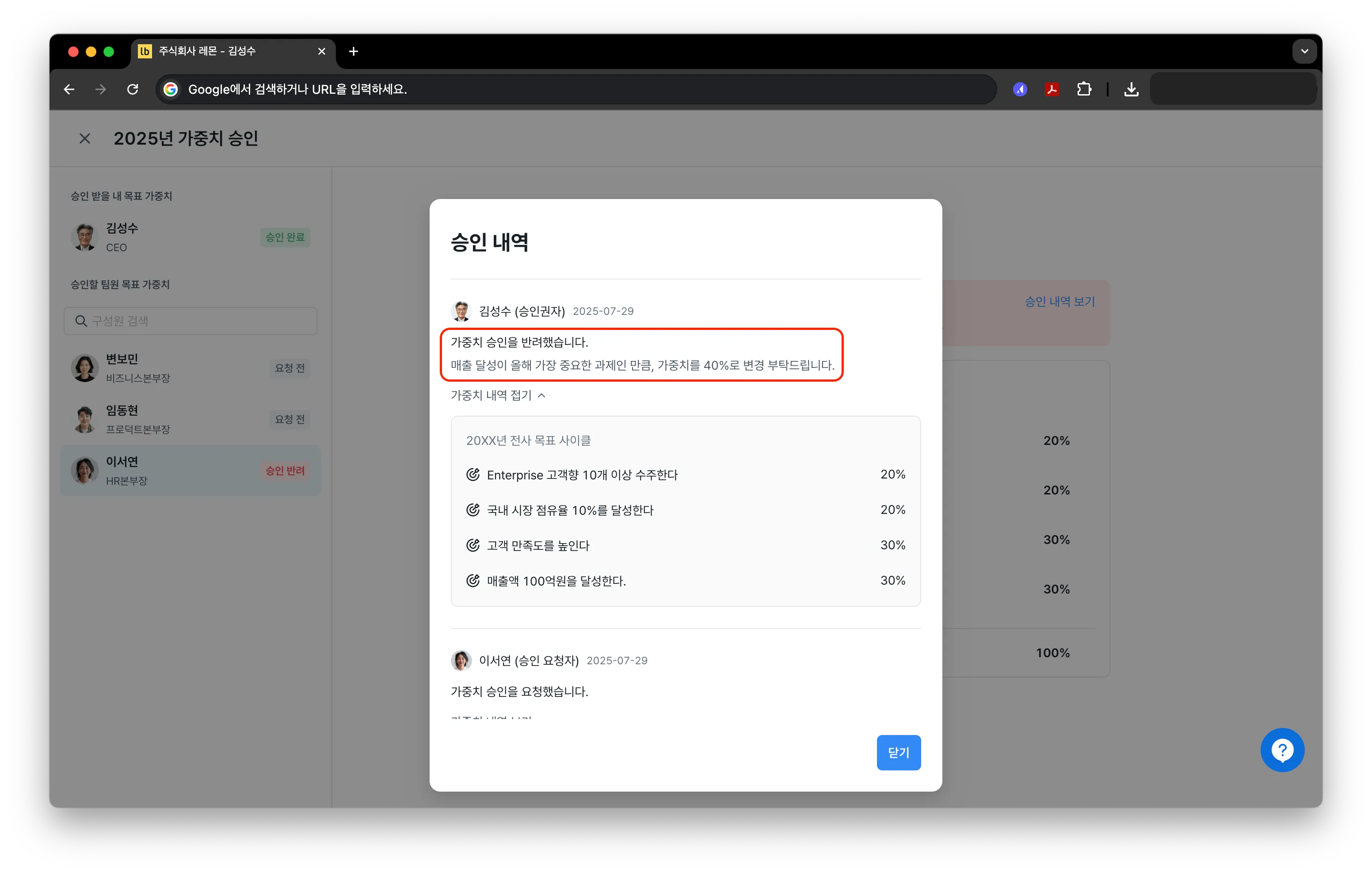Image resolution: width=1372 pixels, height=873 pixels.
Task: Click the 100% total weight value
Action: (1052, 652)
